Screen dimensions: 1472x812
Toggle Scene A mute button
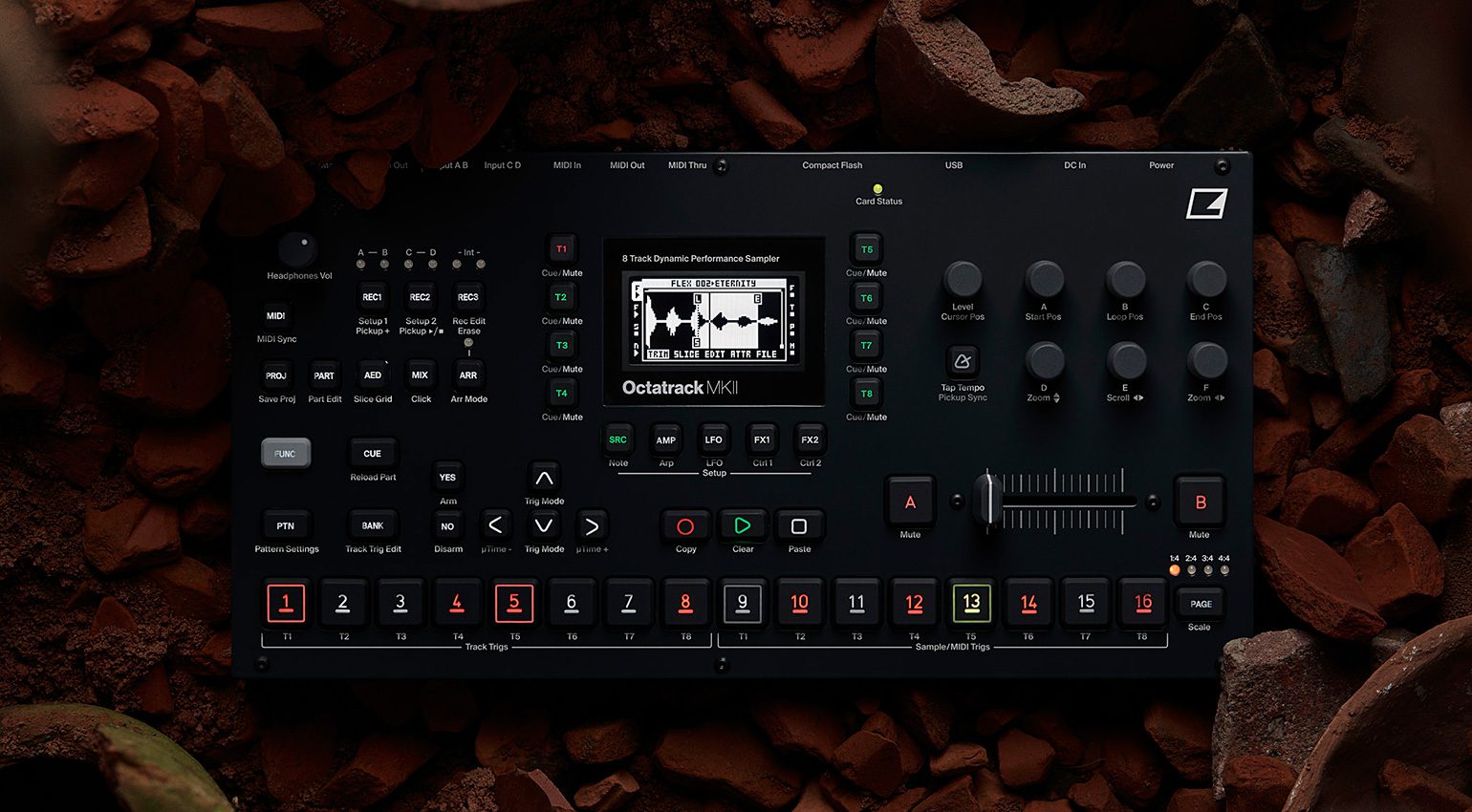(x=910, y=502)
